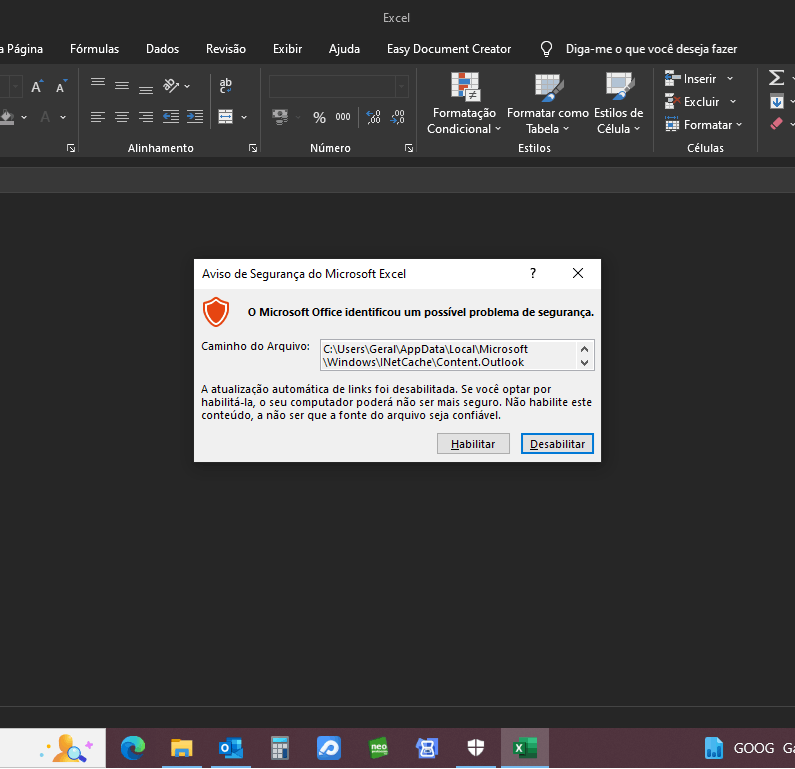Viewport: 795px width, 769px height.
Task: Toggle the thousands separator style
Action: (343, 117)
